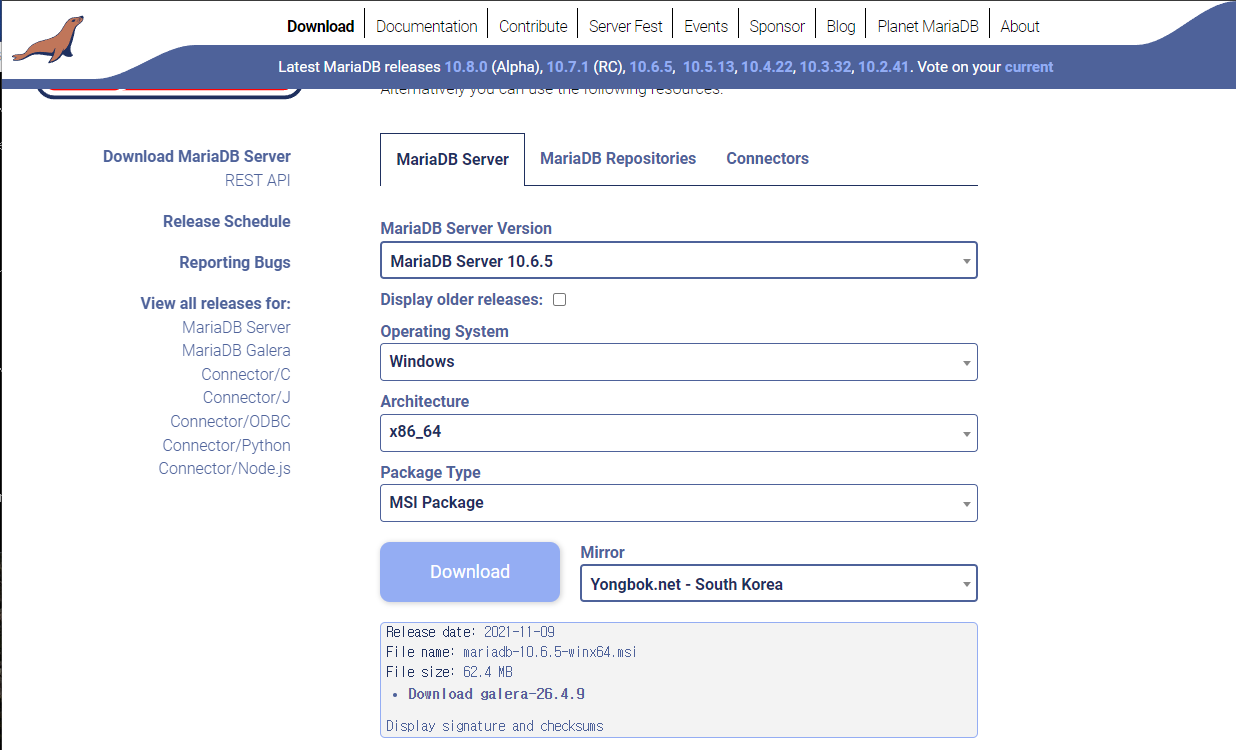
Task: View releases for Connector/ODBC
Action: pos(230,421)
